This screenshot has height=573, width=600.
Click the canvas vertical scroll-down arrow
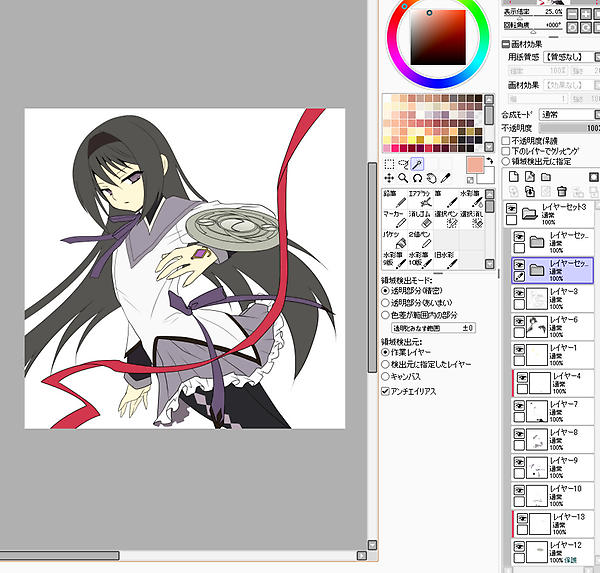[x=372, y=544]
